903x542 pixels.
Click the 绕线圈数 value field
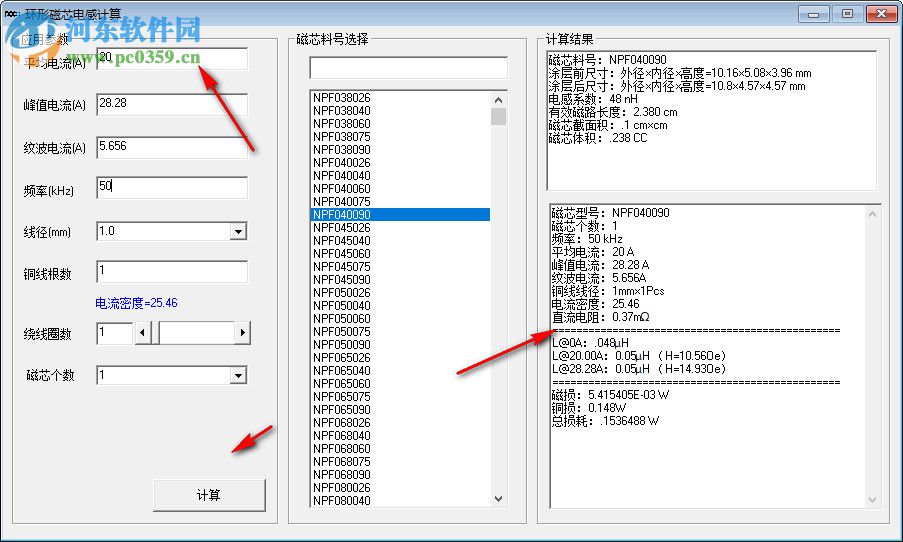pyautogui.click(x=115, y=333)
